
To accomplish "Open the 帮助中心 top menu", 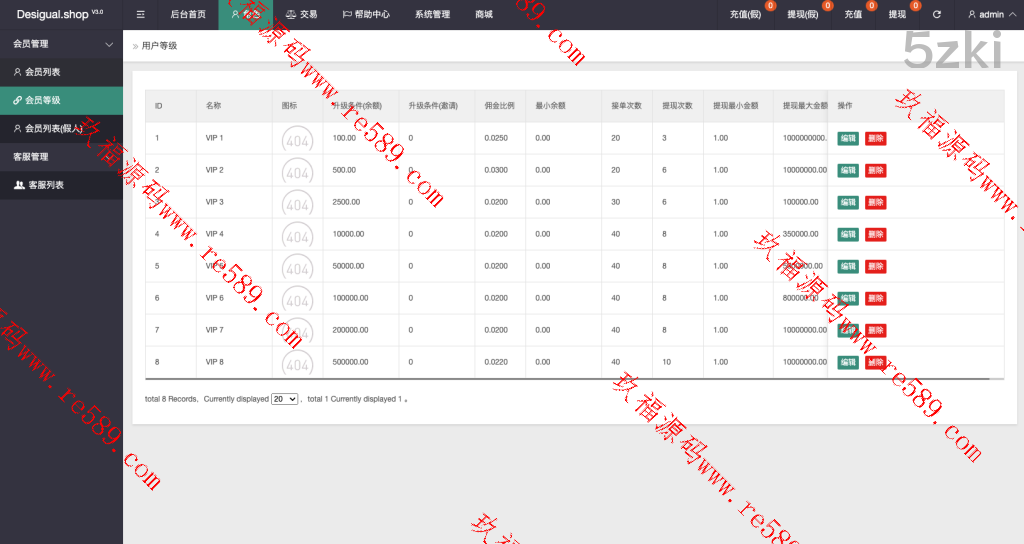I will pyautogui.click(x=366, y=15).
